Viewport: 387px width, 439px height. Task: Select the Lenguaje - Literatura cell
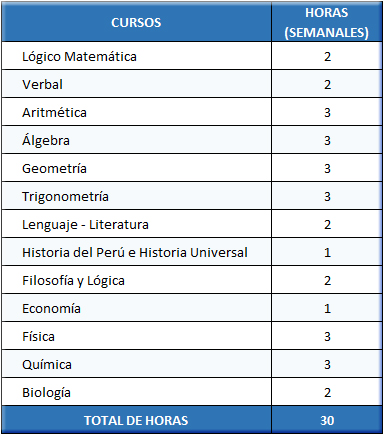coord(136,224)
